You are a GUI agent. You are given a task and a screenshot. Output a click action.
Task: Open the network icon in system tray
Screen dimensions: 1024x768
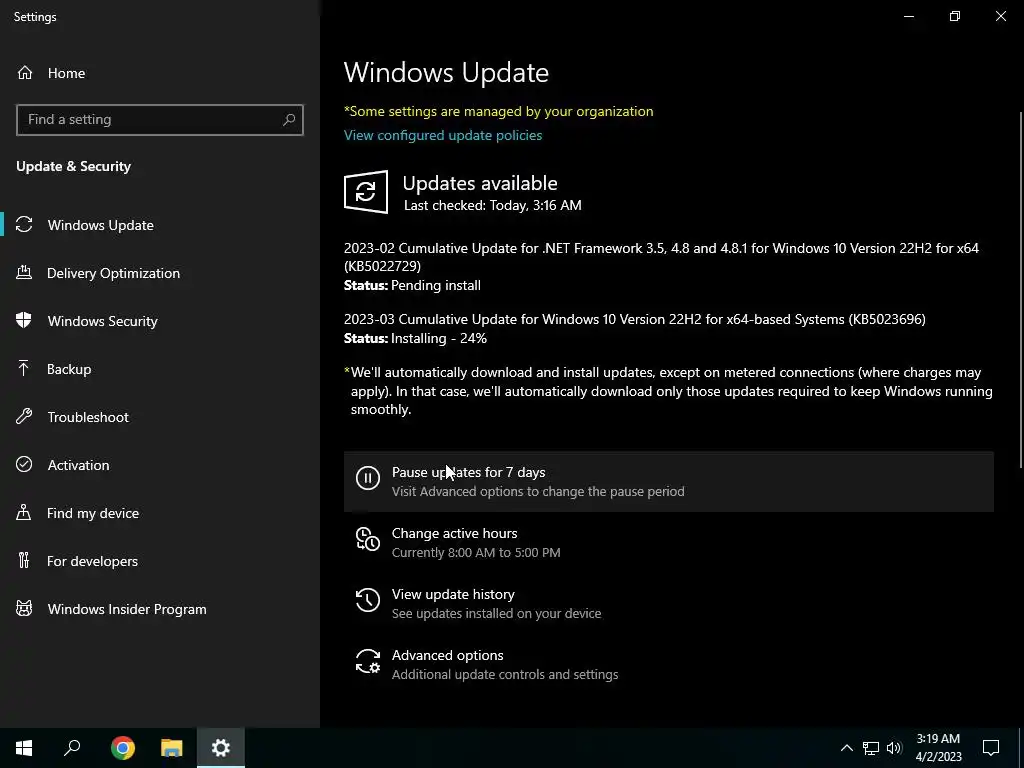tap(871, 748)
